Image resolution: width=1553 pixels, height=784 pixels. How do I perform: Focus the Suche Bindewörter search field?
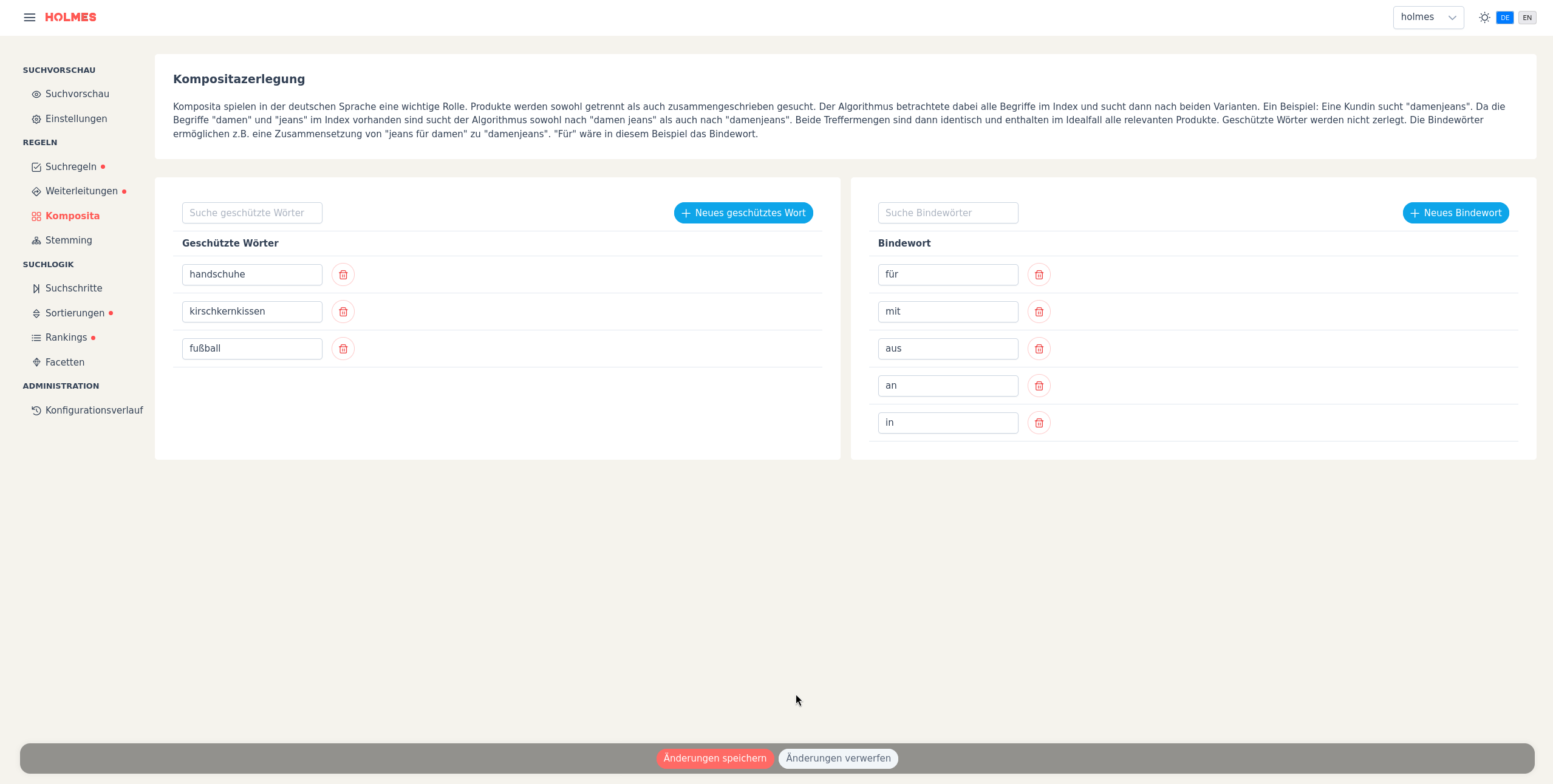pyautogui.click(x=947, y=213)
